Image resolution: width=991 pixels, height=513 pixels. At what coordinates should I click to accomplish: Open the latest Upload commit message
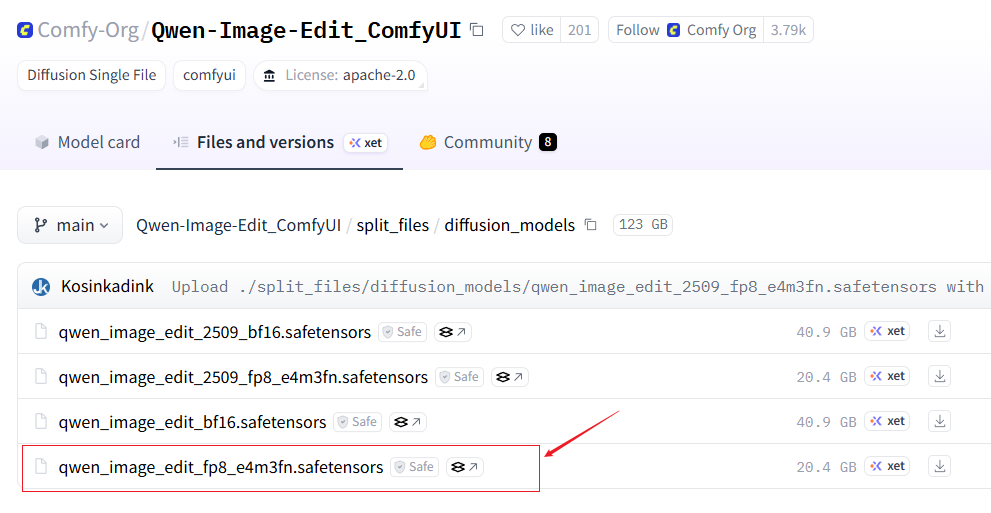click(x=577, y=287)
